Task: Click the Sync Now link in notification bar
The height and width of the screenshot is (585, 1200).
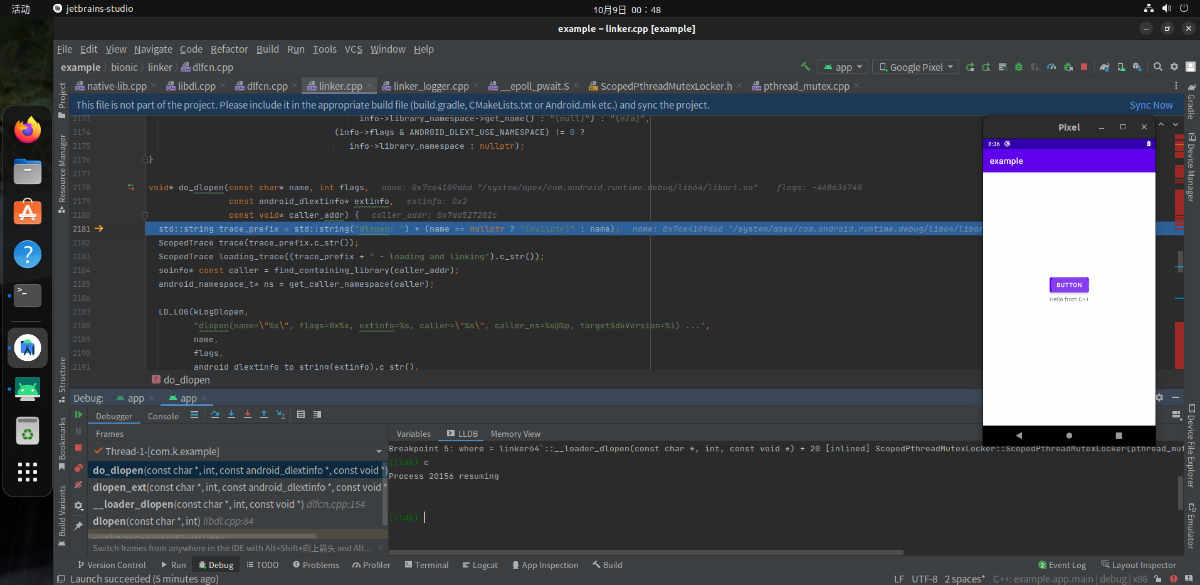Action: (1151, 105)
